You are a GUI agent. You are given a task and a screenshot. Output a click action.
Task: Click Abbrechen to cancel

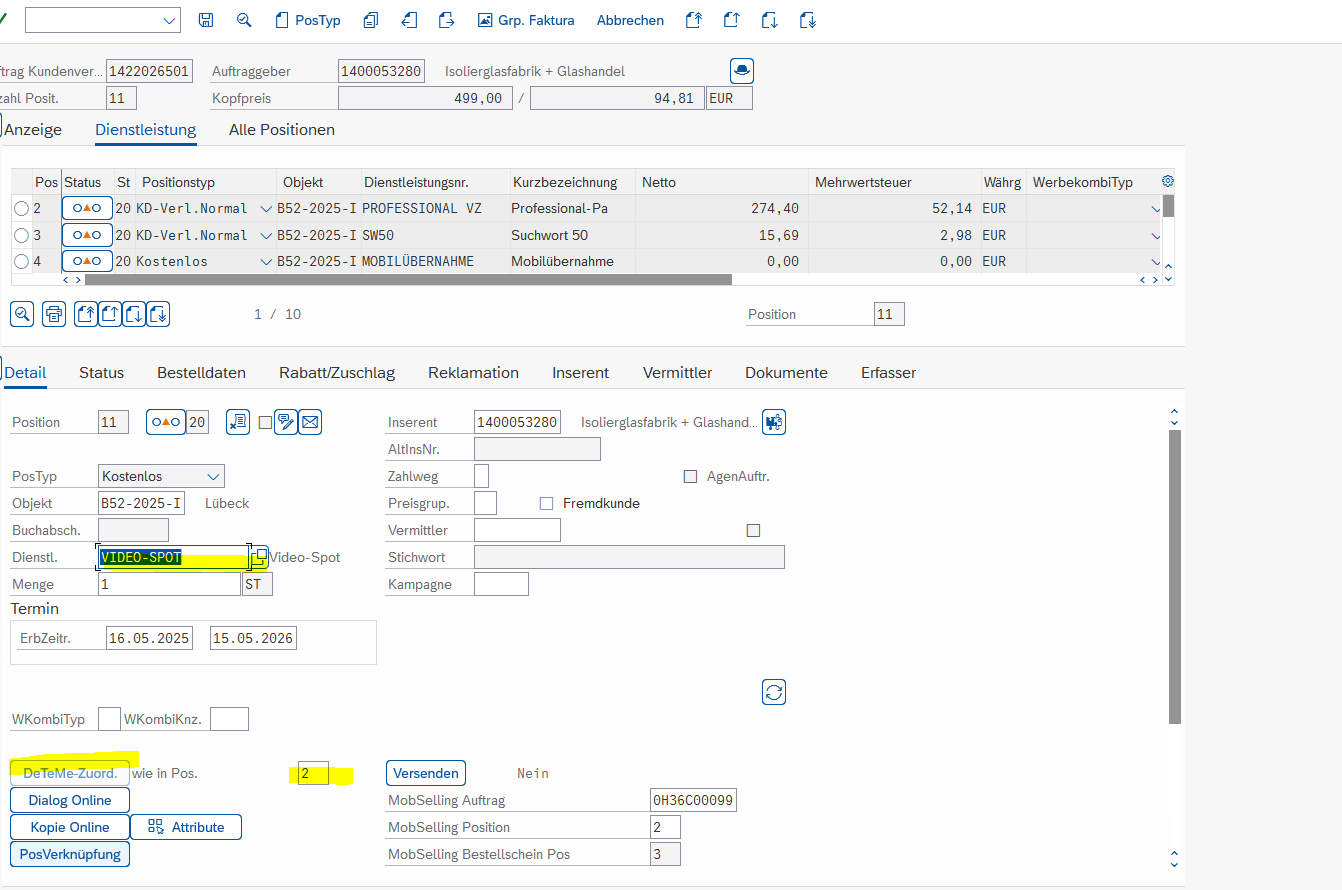[630, 20]
